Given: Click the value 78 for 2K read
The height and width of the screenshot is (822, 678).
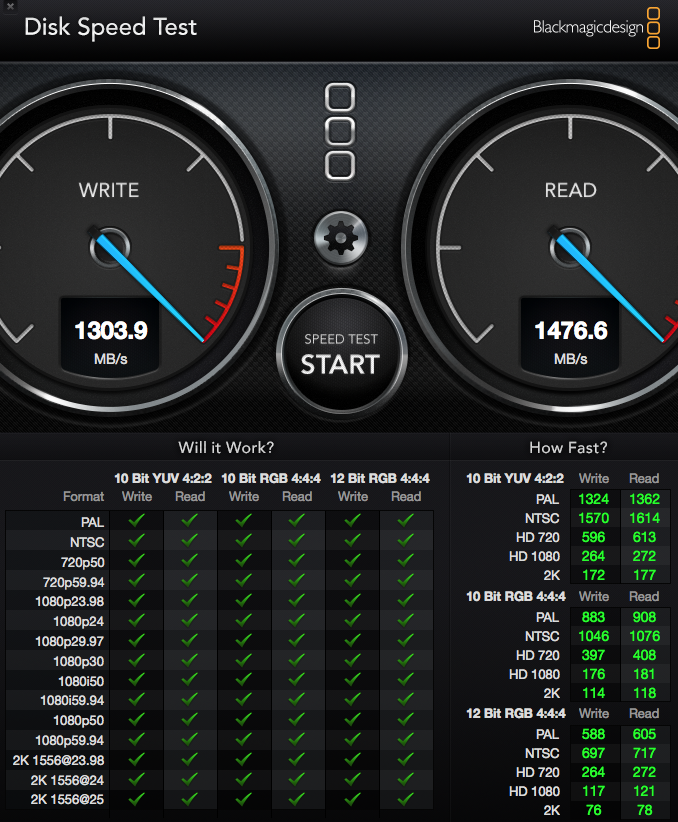Looking at the screenshot, I should tap(644, 810).
